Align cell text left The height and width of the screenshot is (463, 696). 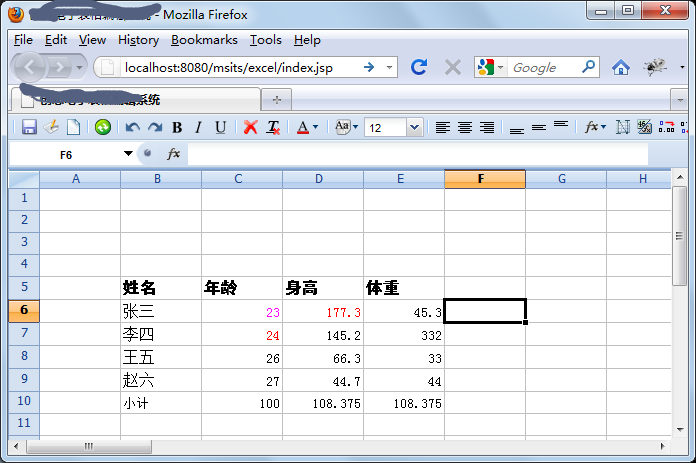click(x=443, y=128)
